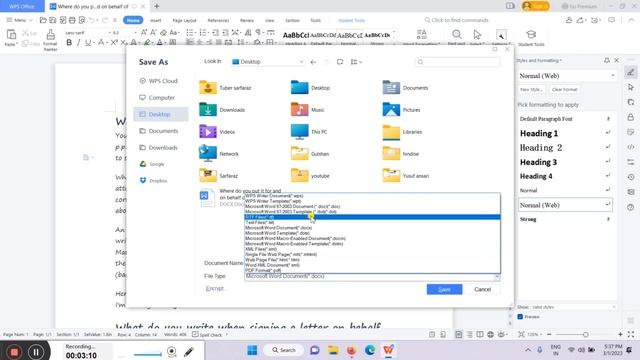
Task: Click the Cancel button
Action: [x=482, y=289]
